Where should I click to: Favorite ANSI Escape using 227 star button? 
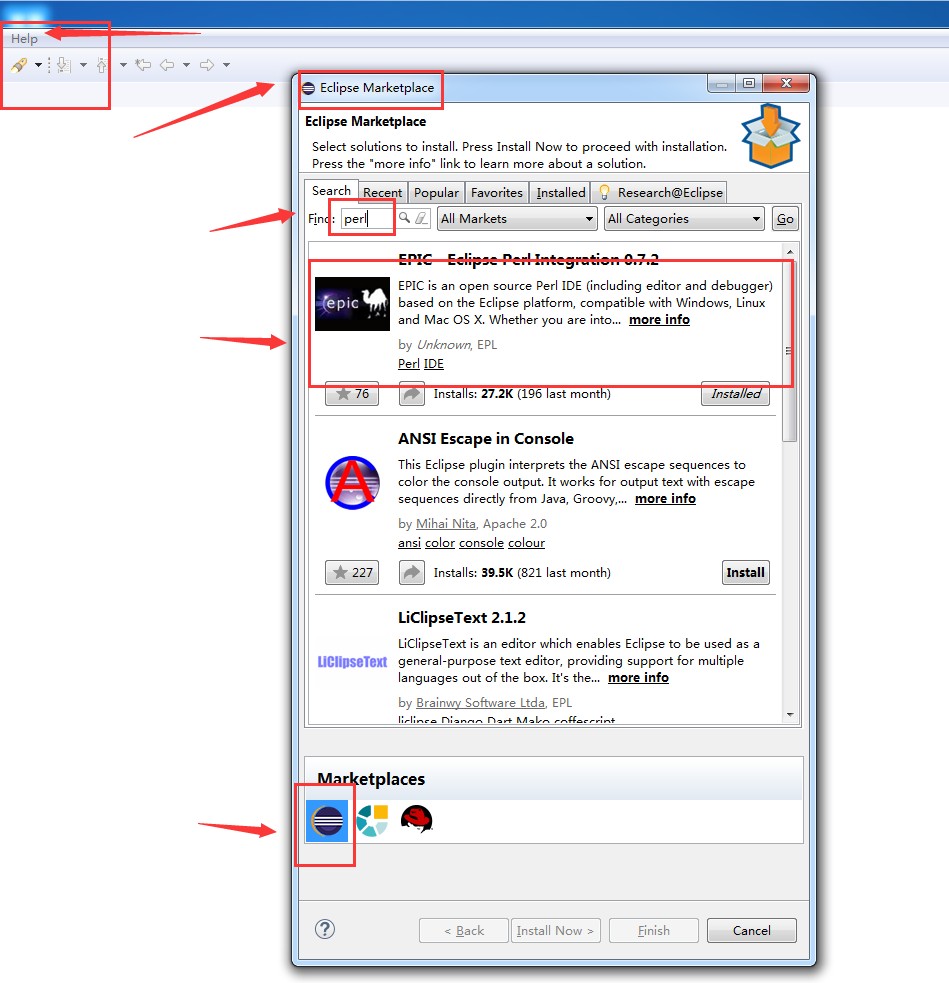pos(352,572)
